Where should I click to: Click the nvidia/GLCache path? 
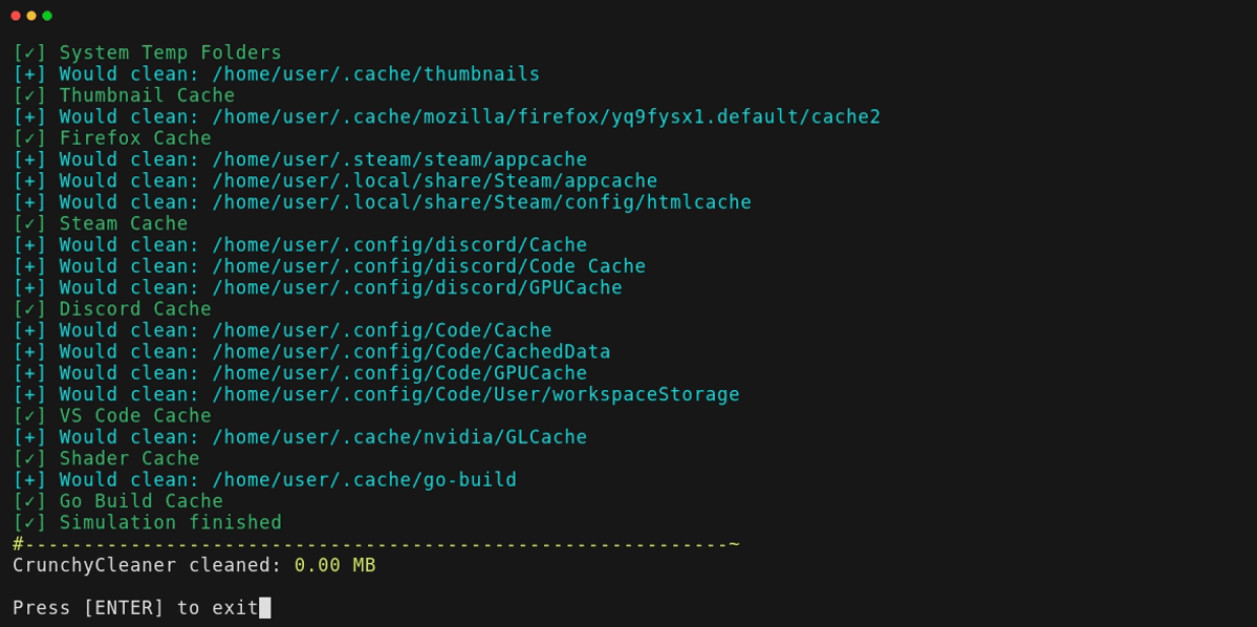coord(399,437)
